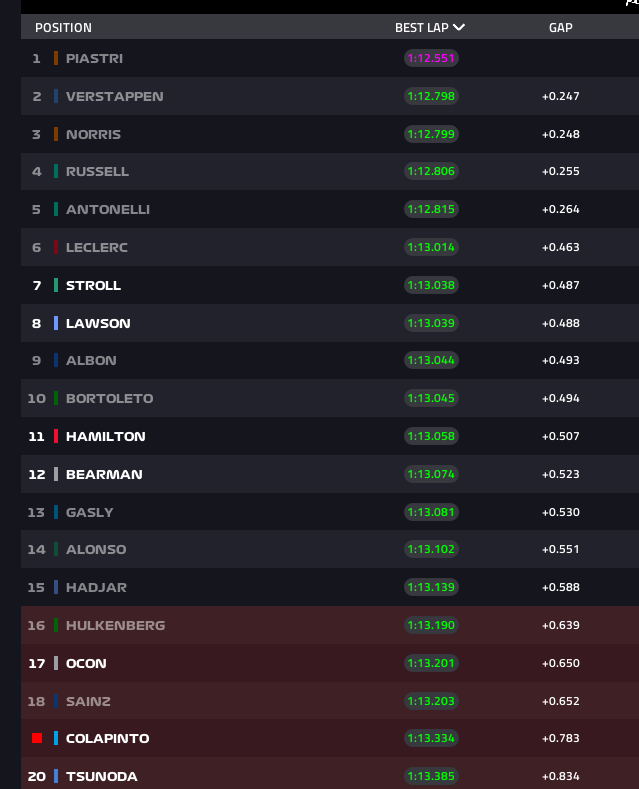This screenshot has height=789, width=639.
Task: Select driver name Lawson
Action: pos(98,323)
